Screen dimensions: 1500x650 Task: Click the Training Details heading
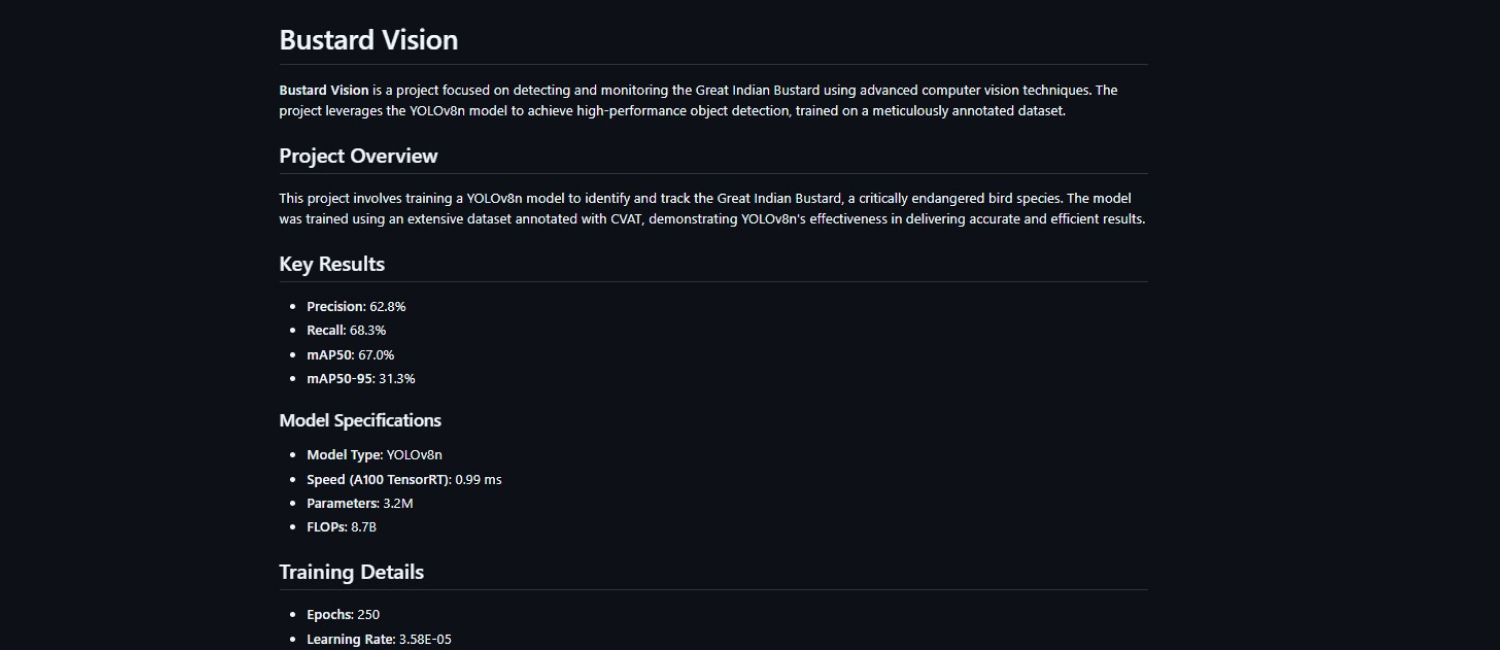click(351, 572)
